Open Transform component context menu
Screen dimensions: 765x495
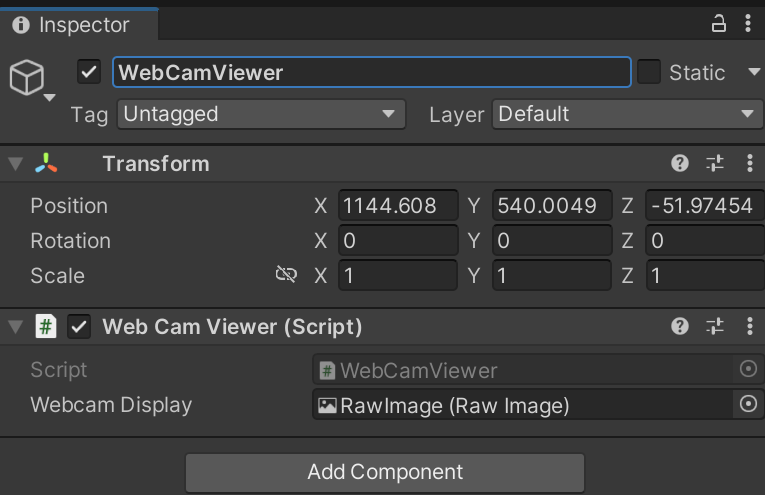(x=750, y=163)
